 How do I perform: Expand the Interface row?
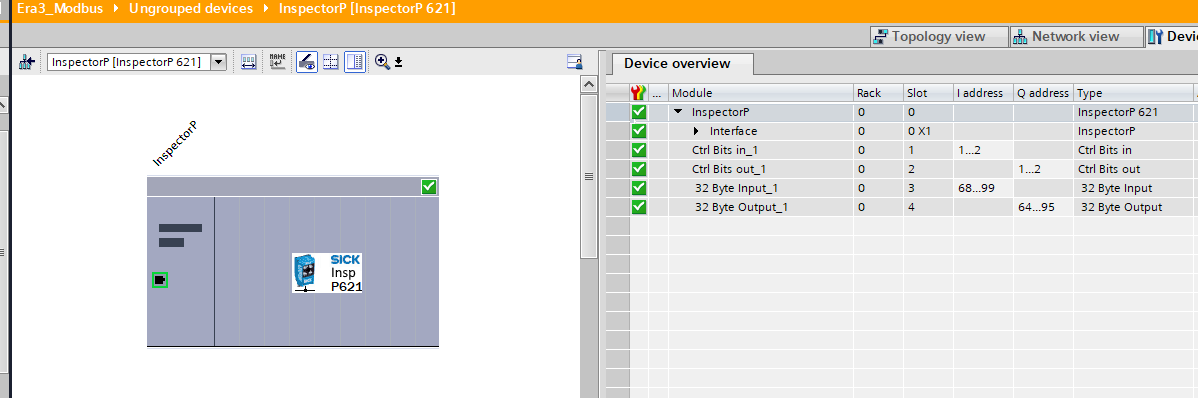[x=696, y=131]
